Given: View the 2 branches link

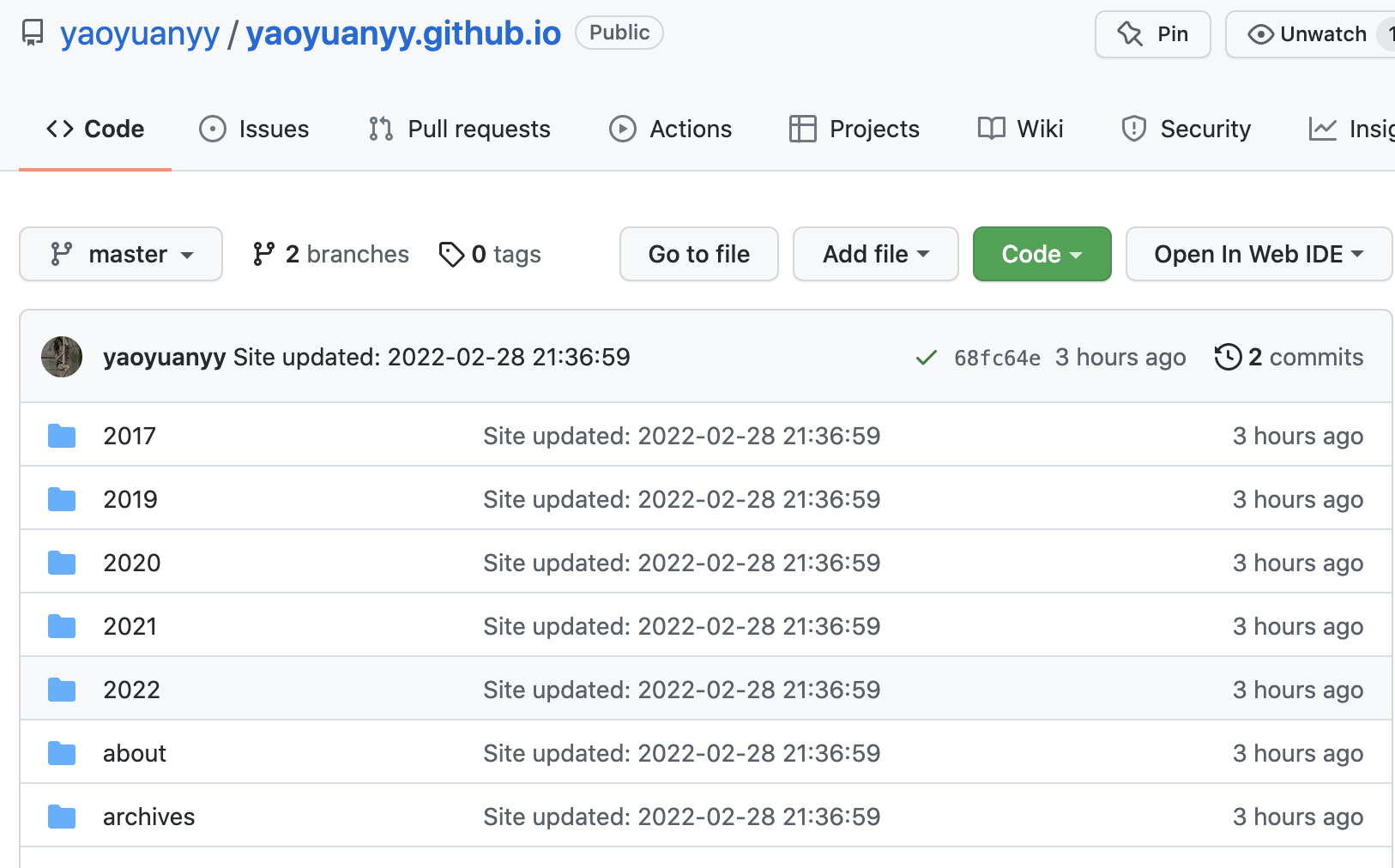Looking at the screenshot, I should tap(330, 254).
